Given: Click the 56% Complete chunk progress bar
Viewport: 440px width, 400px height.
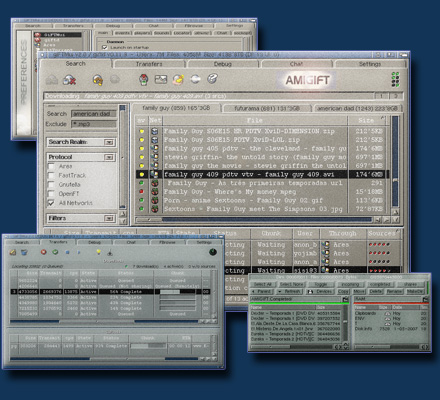Looking at the screenshot, I should coord(177,292).
